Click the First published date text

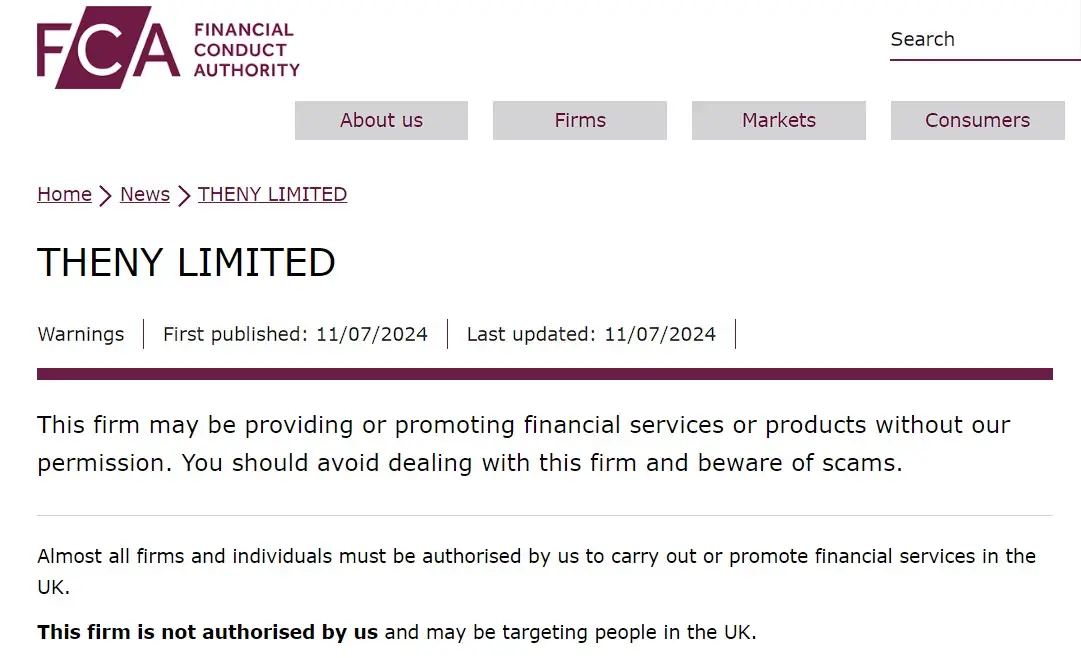295,334
